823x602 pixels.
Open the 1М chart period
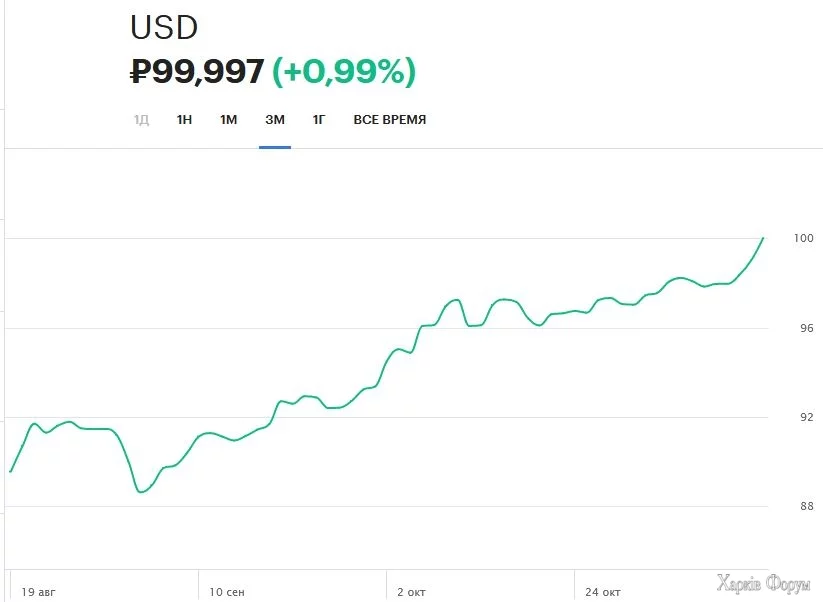click(x=229, y=120)
